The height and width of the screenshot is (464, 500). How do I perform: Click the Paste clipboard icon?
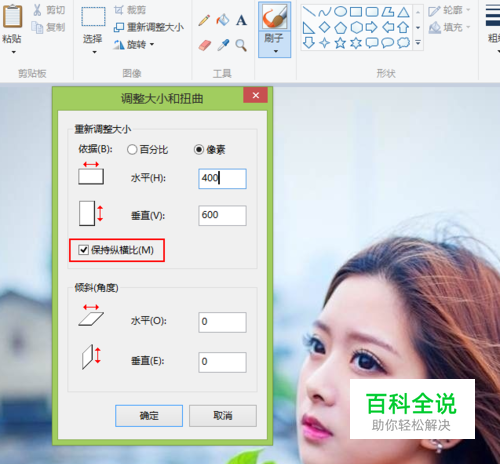(x=12, y=16)
